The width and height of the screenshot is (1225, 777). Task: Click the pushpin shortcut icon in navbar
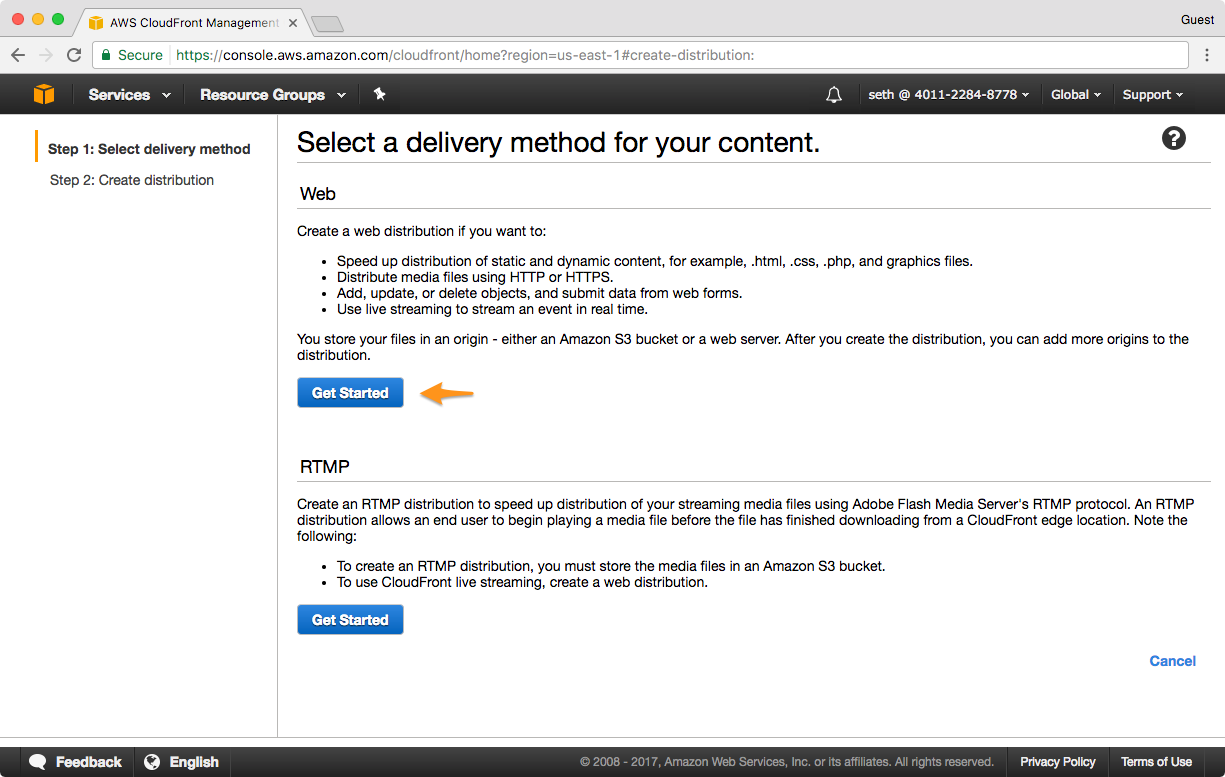point(379,94)
